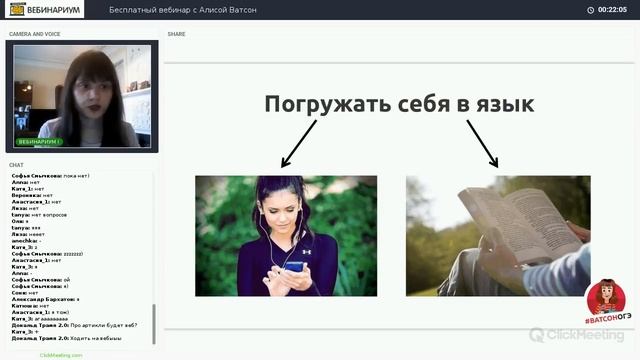640x360 pixels.
Task: Click chat message "Катюша: нет"
Action: (30, 306)
